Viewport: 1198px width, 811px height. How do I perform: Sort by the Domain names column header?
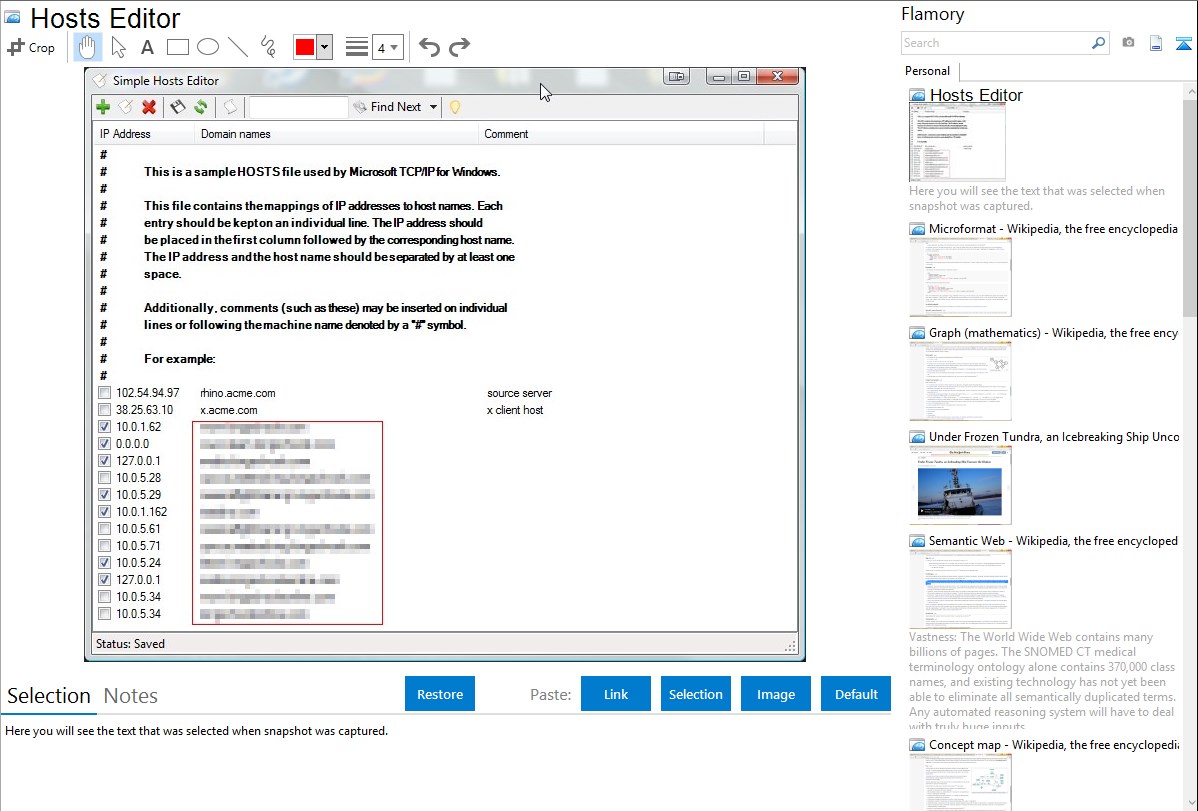coord(336,134)
